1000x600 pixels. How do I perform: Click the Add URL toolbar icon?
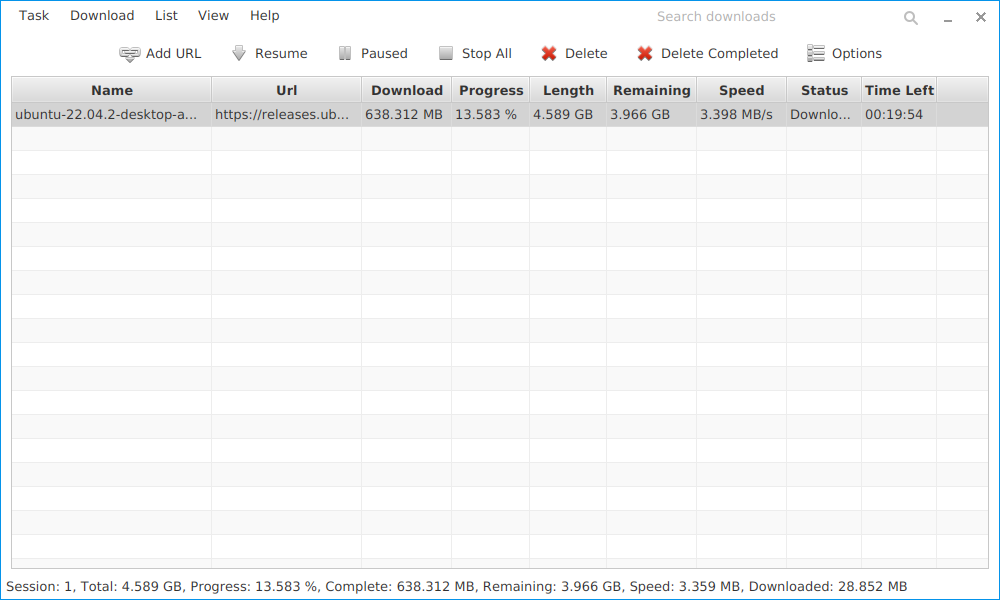[129, 54]
